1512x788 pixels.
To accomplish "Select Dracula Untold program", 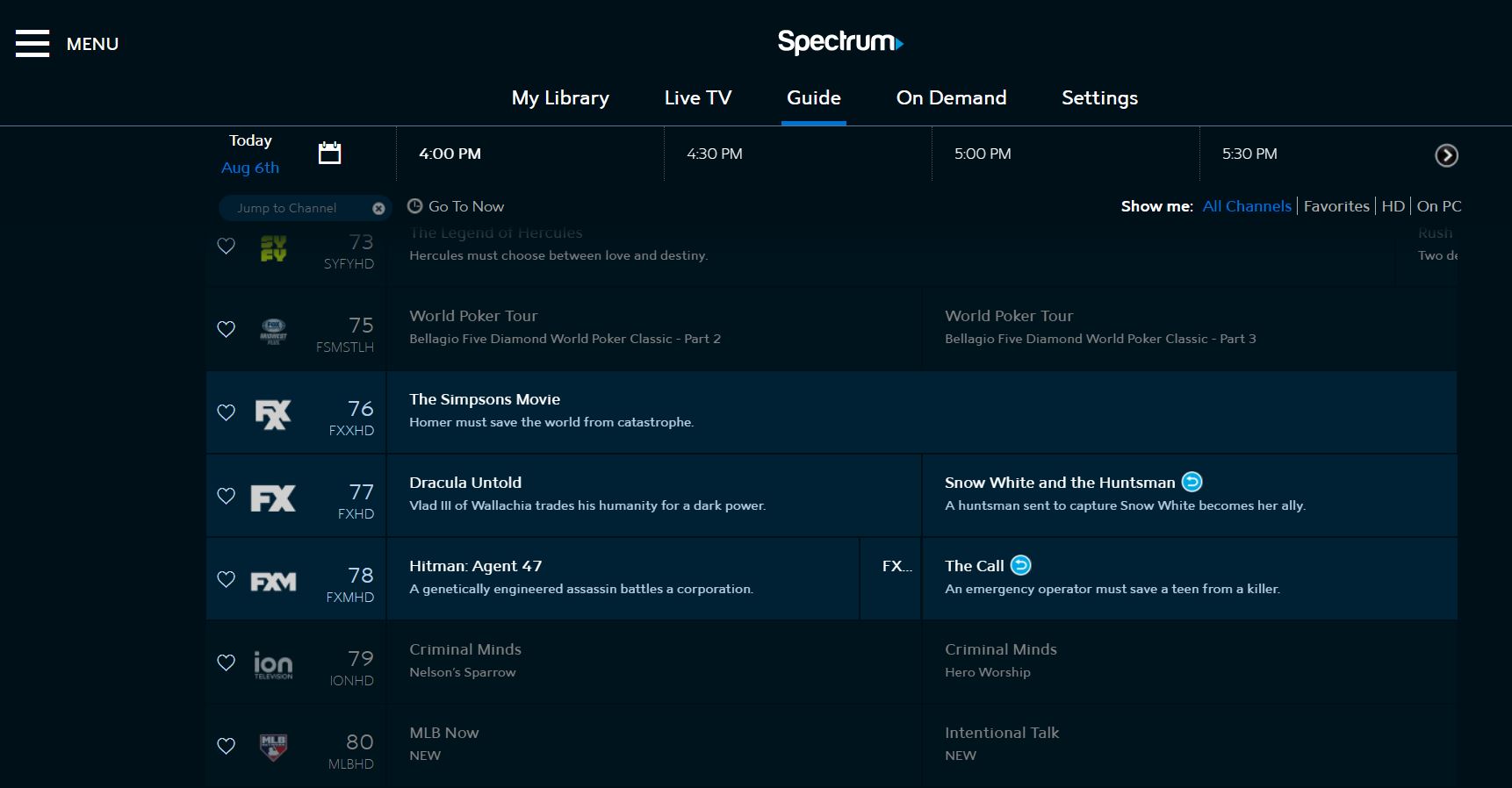I will click(x=654, y=496).
